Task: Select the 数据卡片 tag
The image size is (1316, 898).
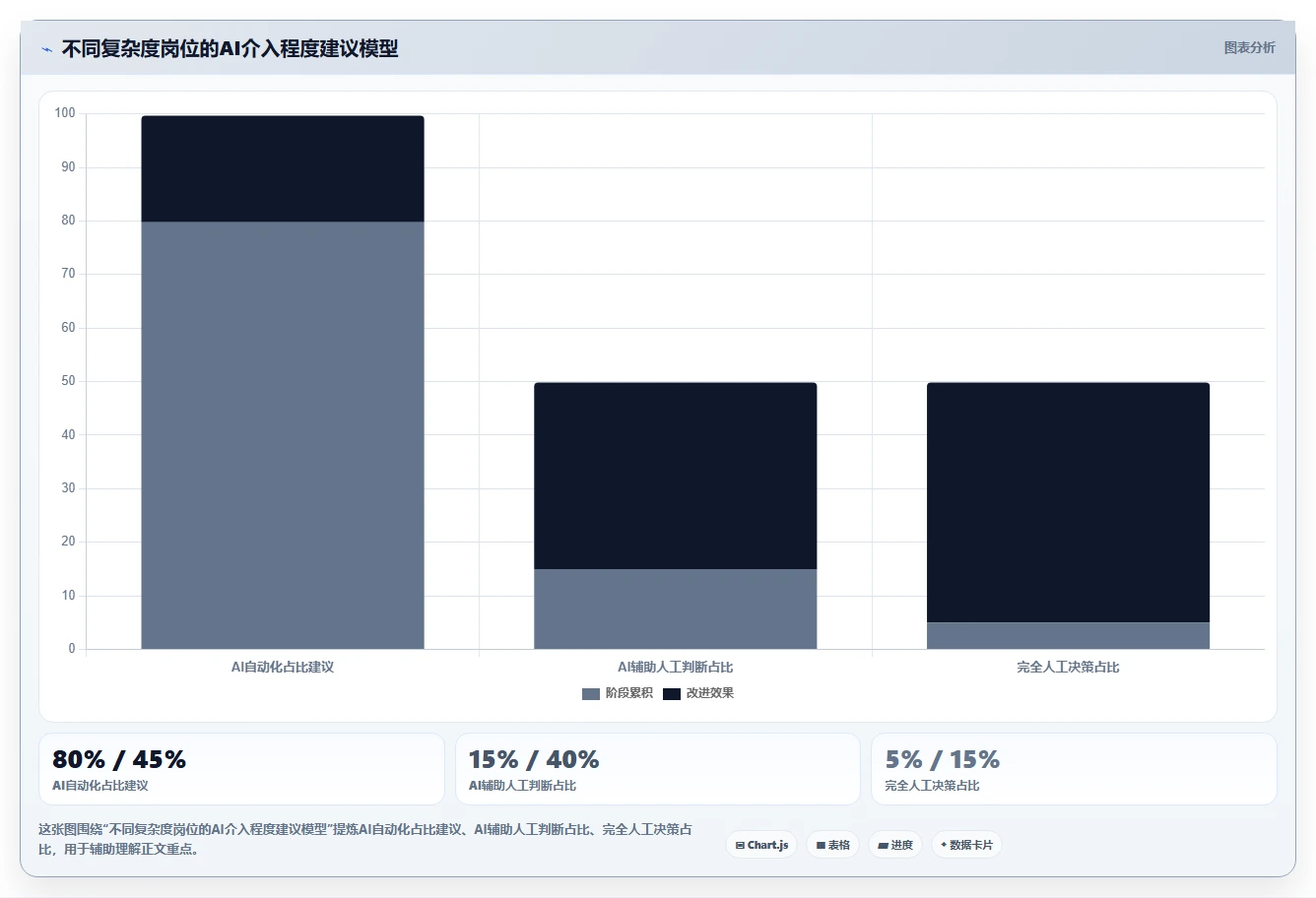Action: point(966,845)
